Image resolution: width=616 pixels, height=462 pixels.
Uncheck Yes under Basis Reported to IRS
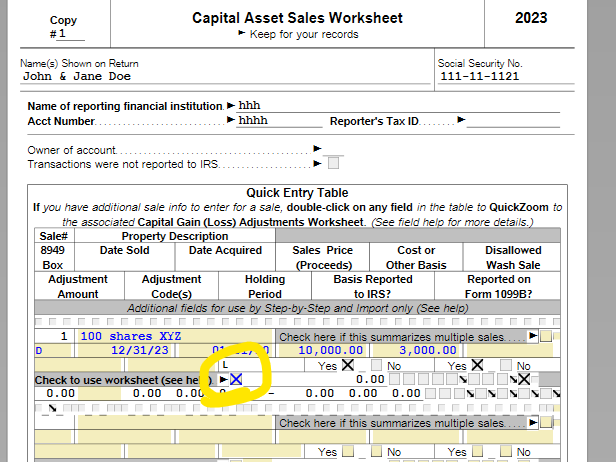tap(348, 365)
